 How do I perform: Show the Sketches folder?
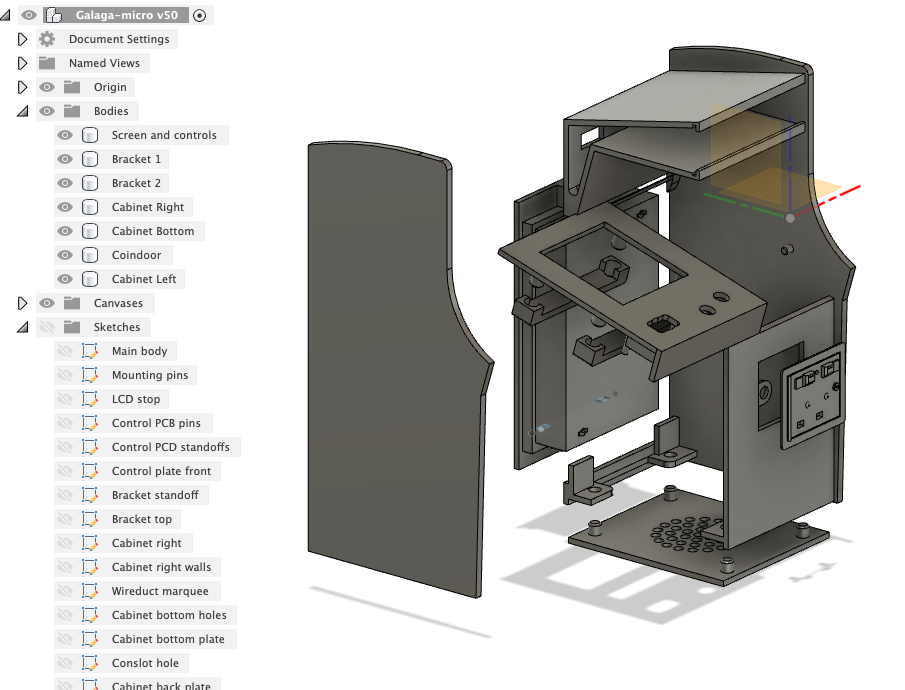(x=46, y=327)
